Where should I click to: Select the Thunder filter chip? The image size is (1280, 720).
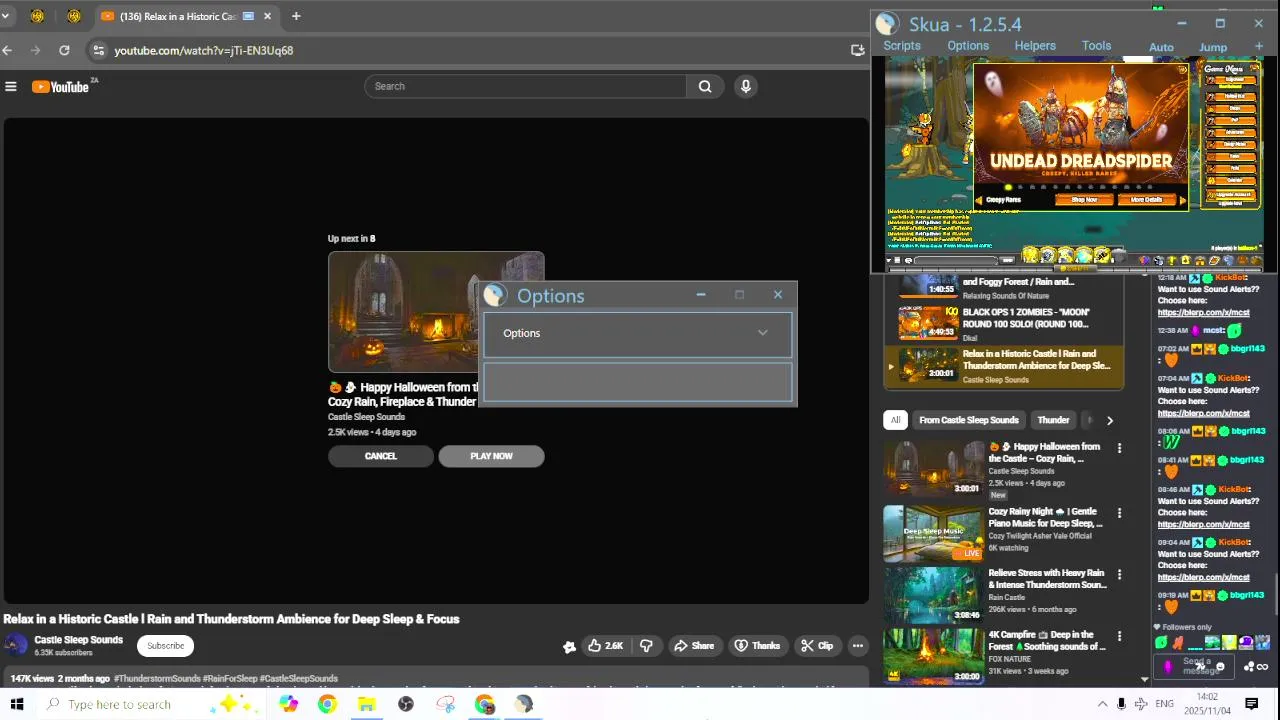1053,420
